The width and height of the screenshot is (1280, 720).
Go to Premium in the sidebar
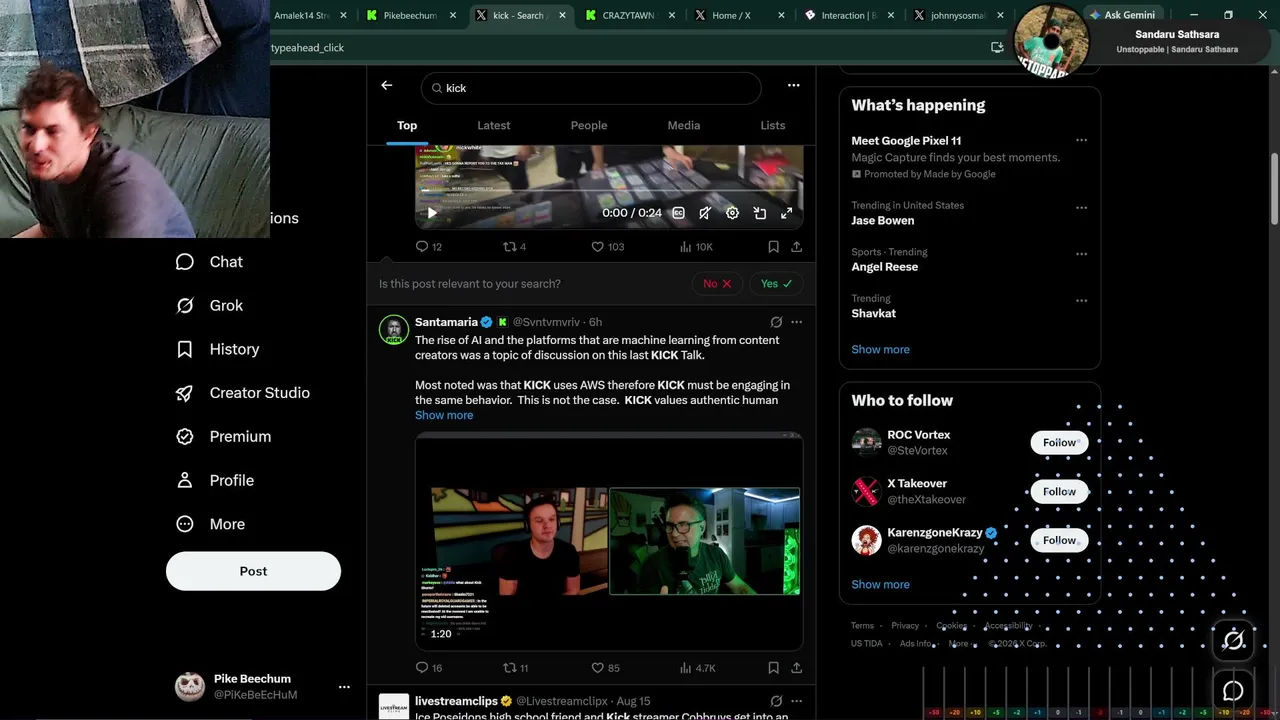224,437
